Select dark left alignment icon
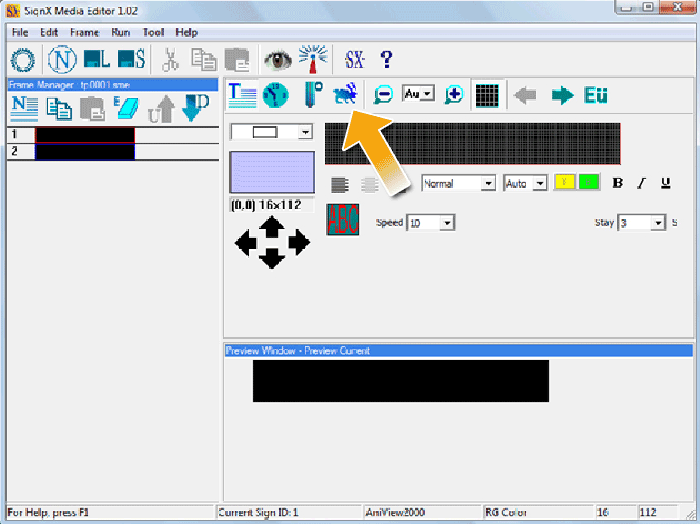The width and height of the screenshot is (700, 524). [x=340, y=184]
